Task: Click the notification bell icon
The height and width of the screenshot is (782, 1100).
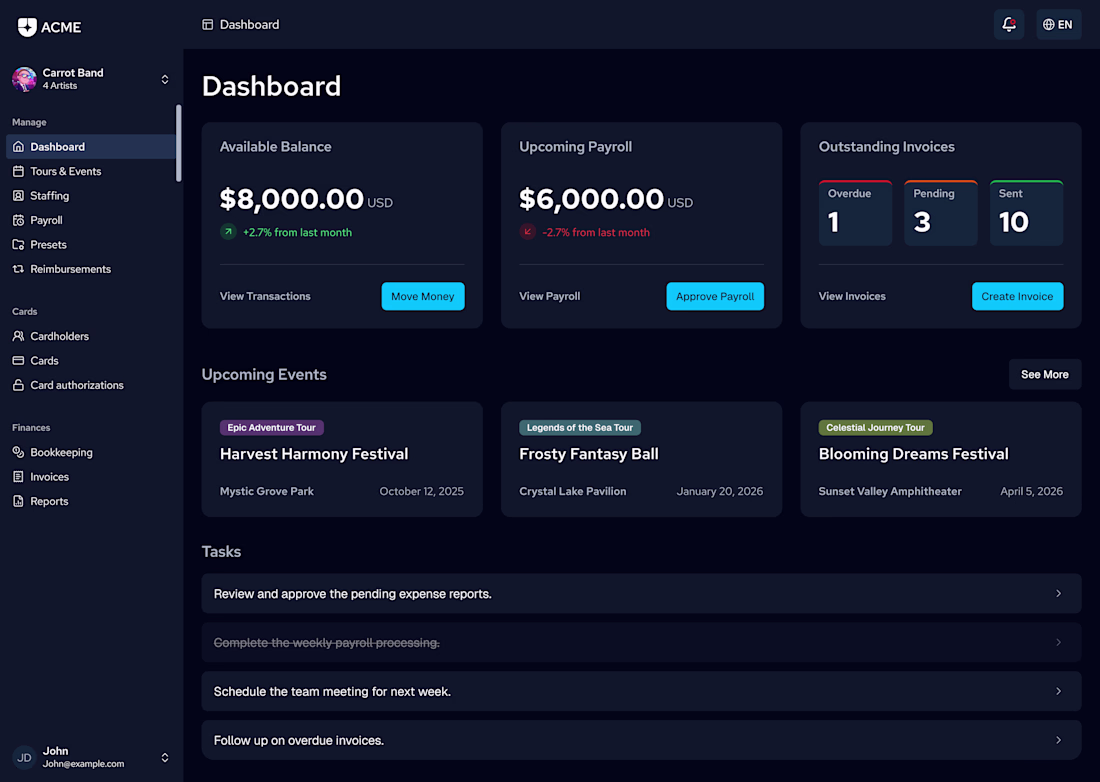Action: [x=1009, y=25]
